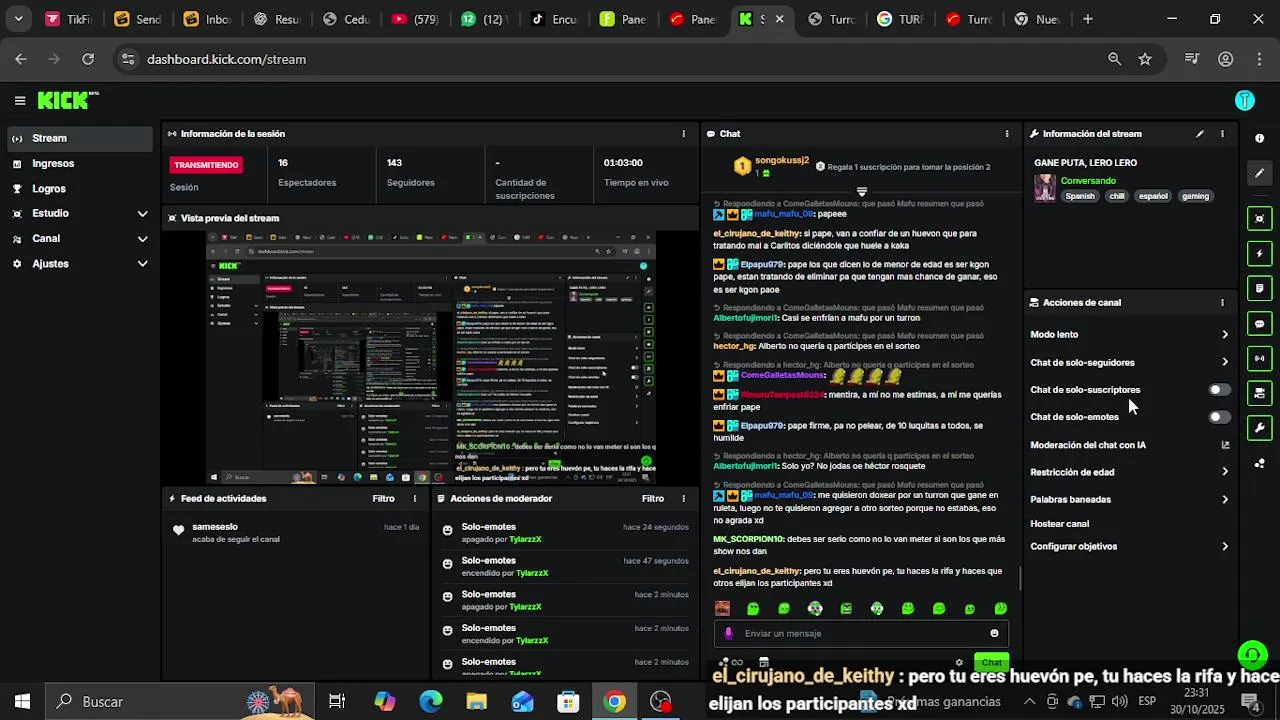Insert the first face emote in emote row
The height and width of the screenshot is (720, 1280).
tap(723, 608)
